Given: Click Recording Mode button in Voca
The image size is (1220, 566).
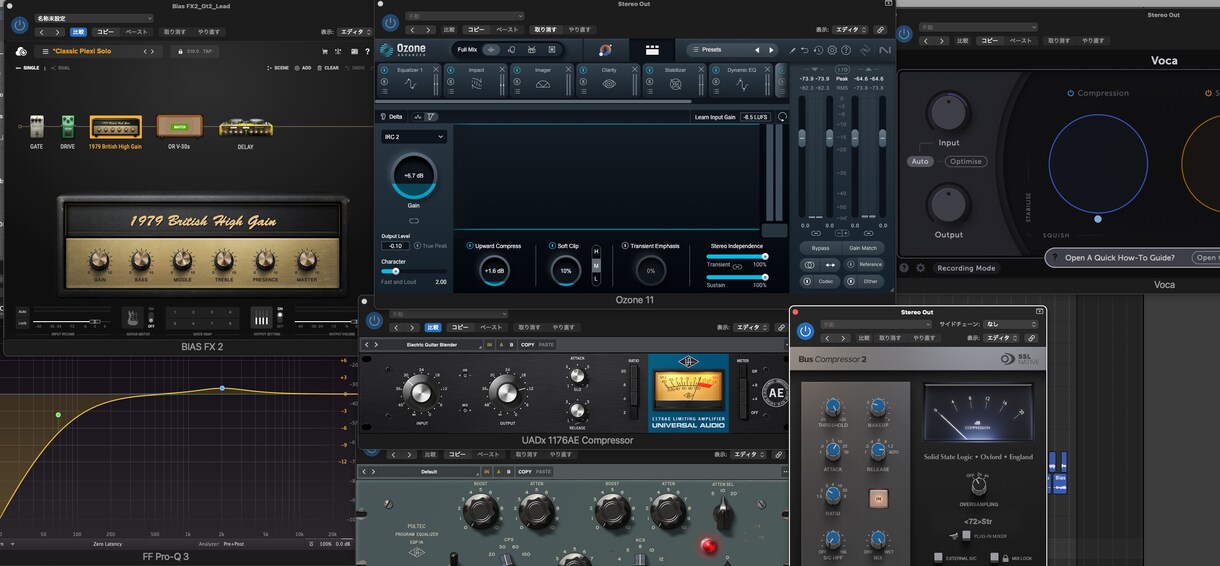Looking at the screenshot, I should click(x=966, y=268).
